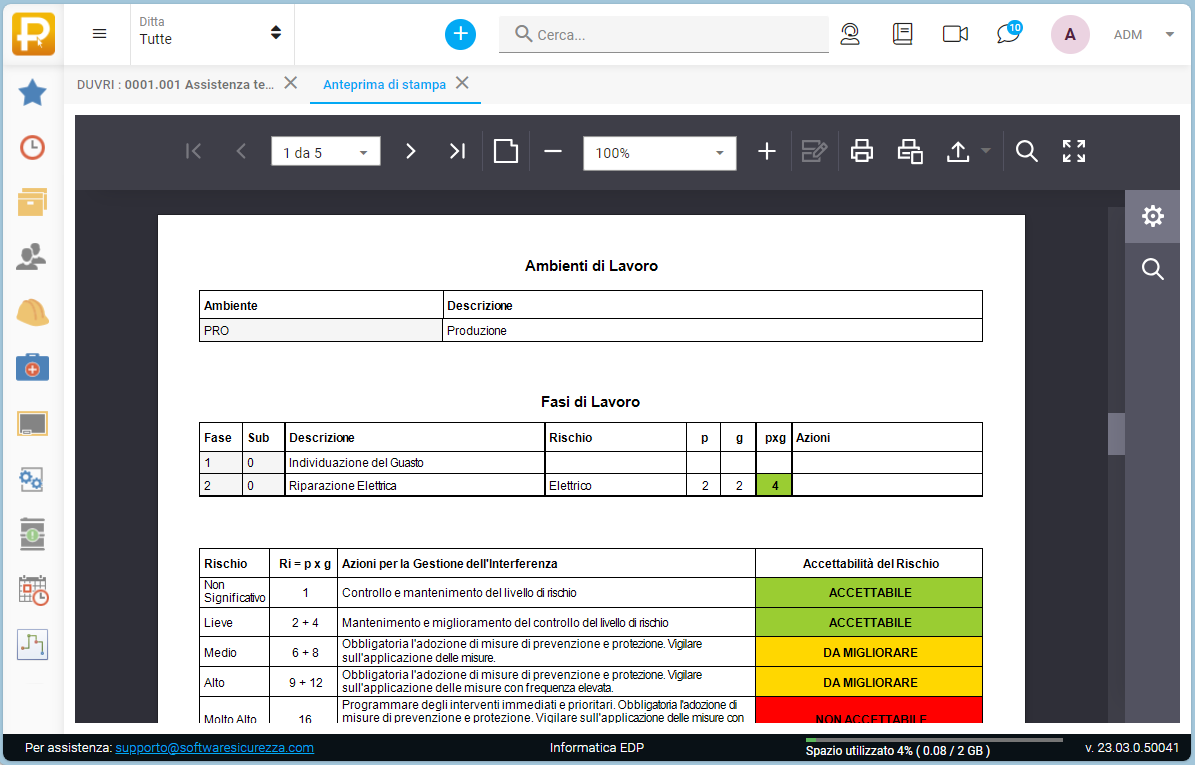Close the Anteprima di stampa tab

click(x=462, y=83)
